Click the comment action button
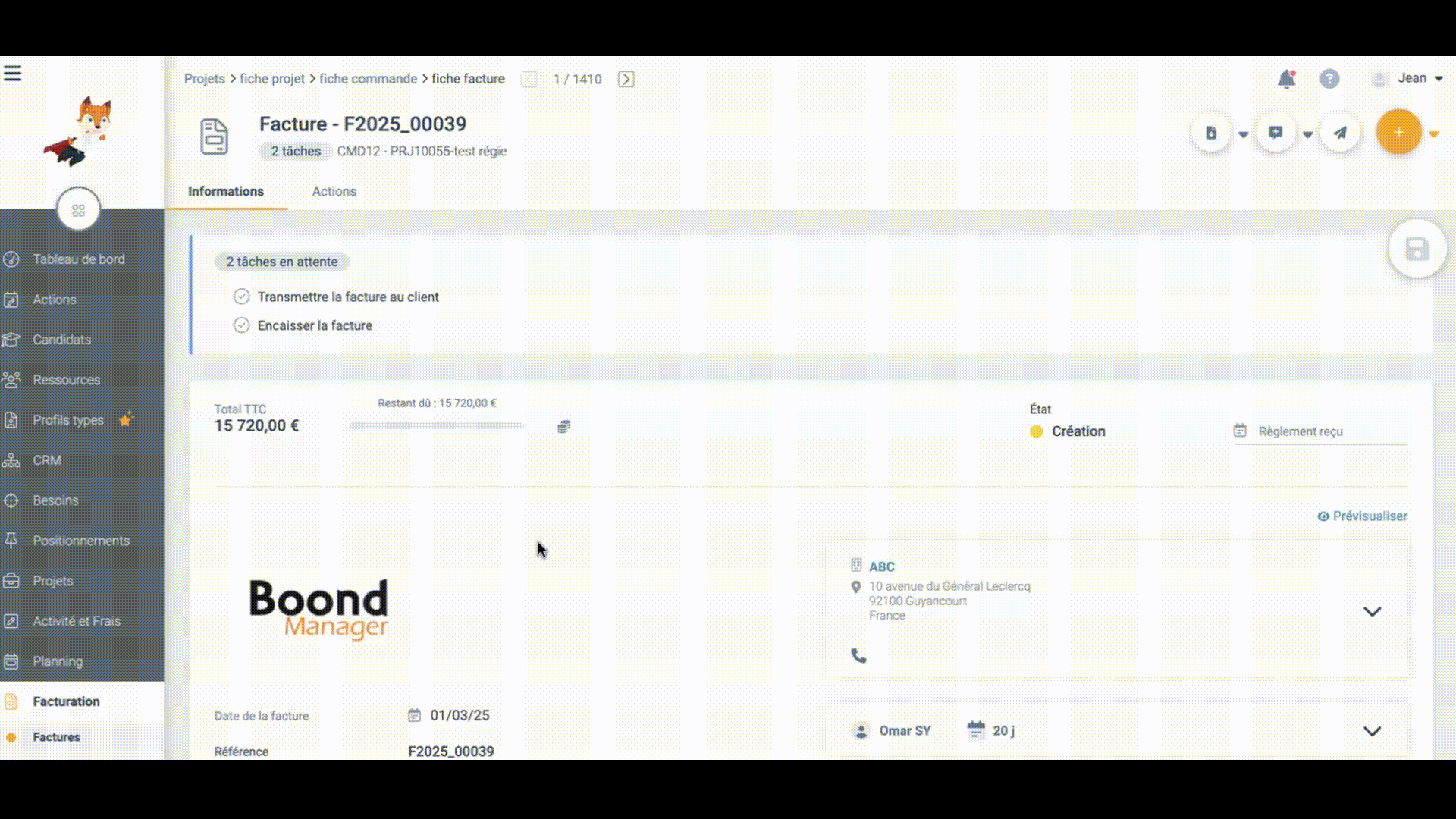 [x=1276, y=133]
